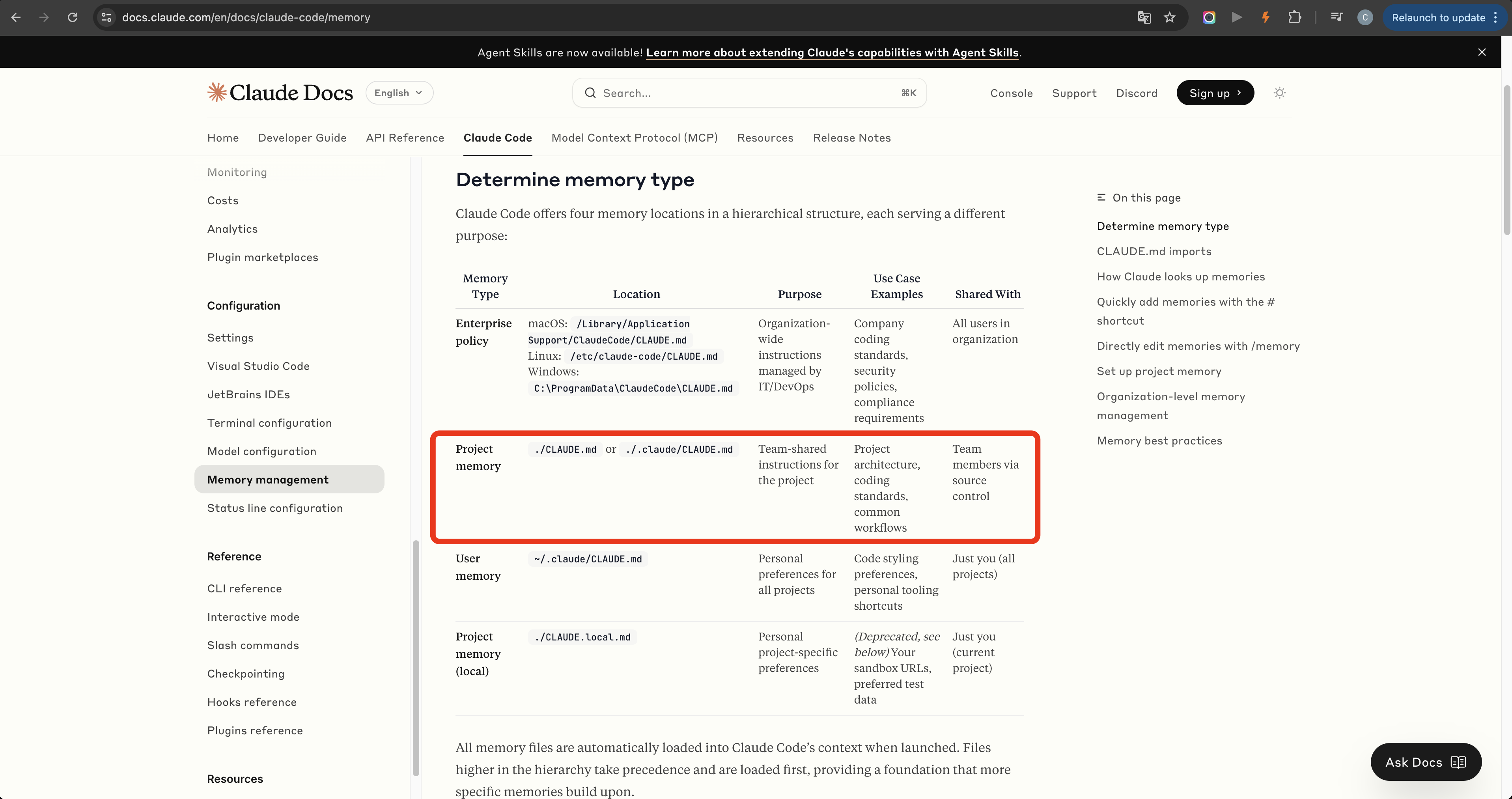
Task: Switch to Model Context Protocol (MCP) tab
Action: pyautogui.click(x=635, y=138)
